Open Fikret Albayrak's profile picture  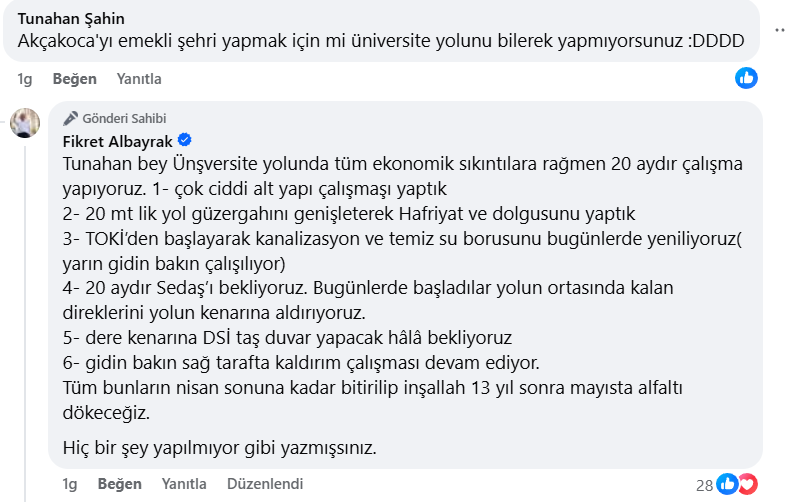tap(25, 122)
